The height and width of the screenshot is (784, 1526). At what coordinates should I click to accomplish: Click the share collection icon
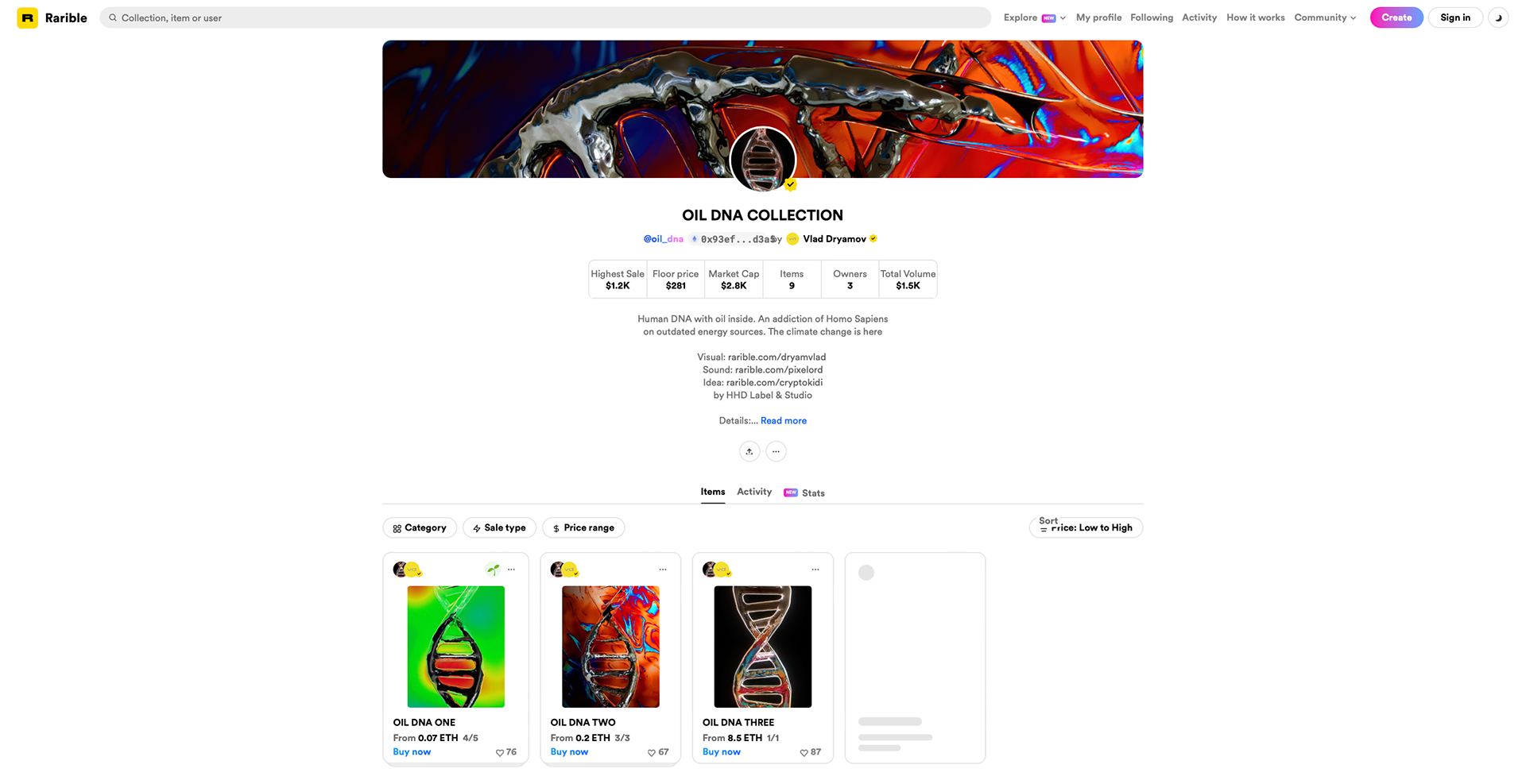[x=749, y=451]
